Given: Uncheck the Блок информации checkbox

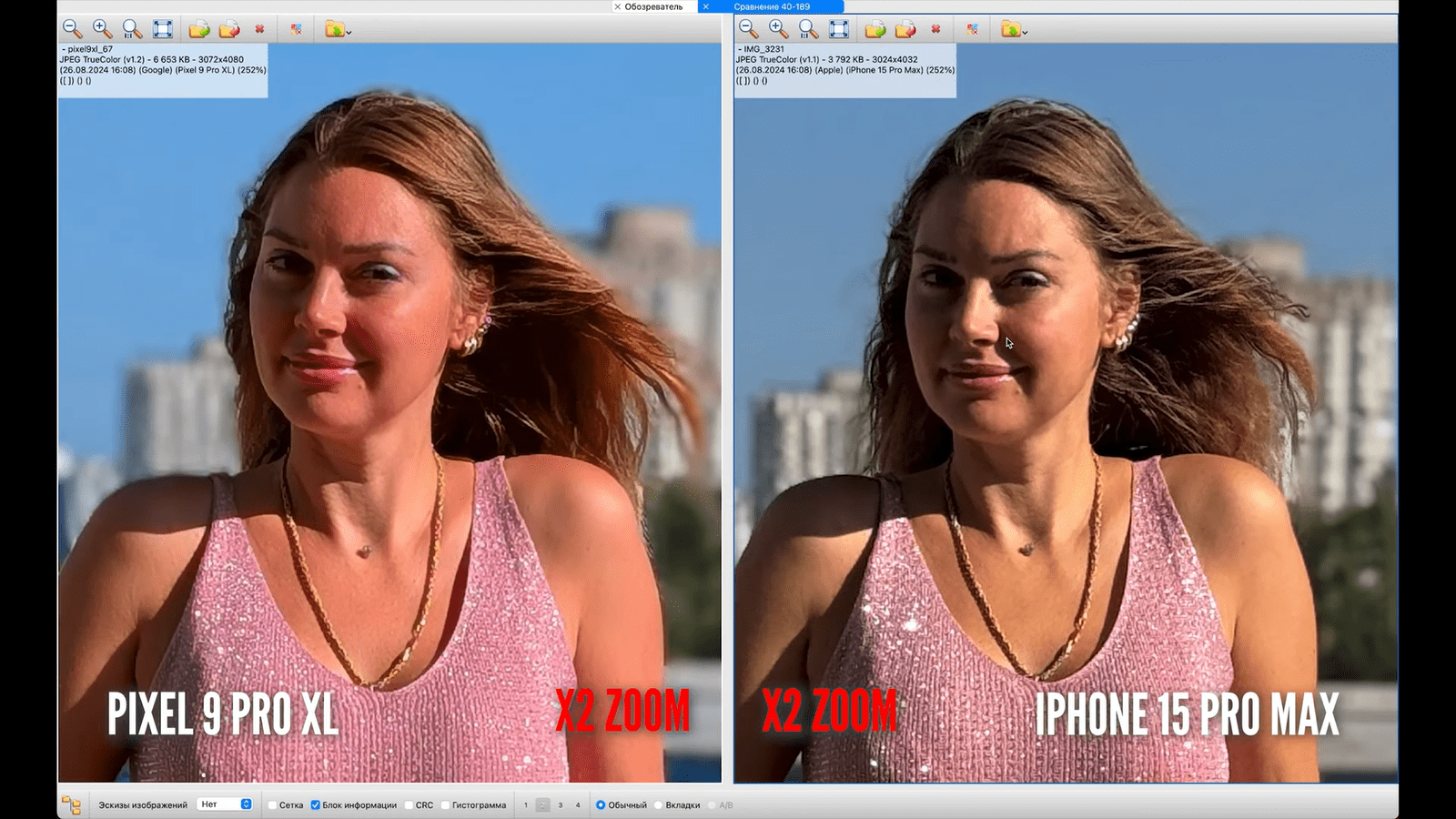Looking at the screenshot, I should 316,805.
